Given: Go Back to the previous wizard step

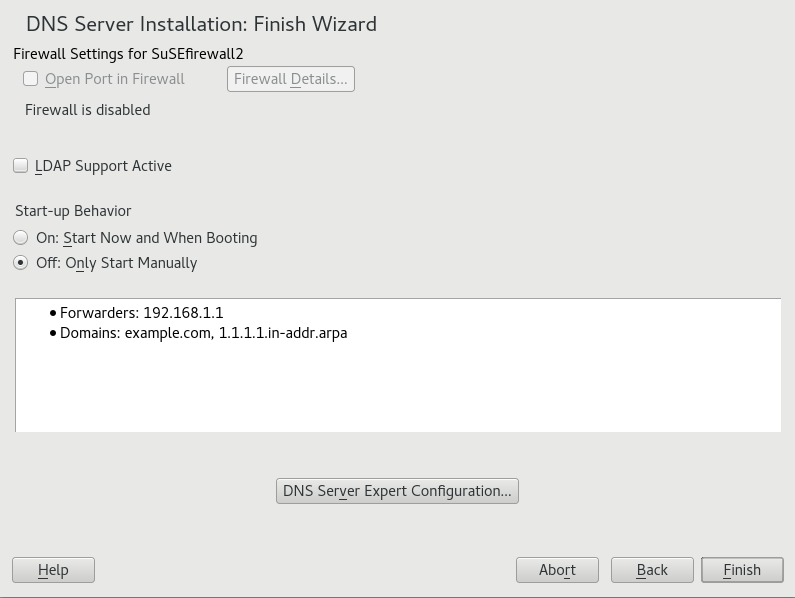Looking at the screenshot, I should (x=652, y=570).
